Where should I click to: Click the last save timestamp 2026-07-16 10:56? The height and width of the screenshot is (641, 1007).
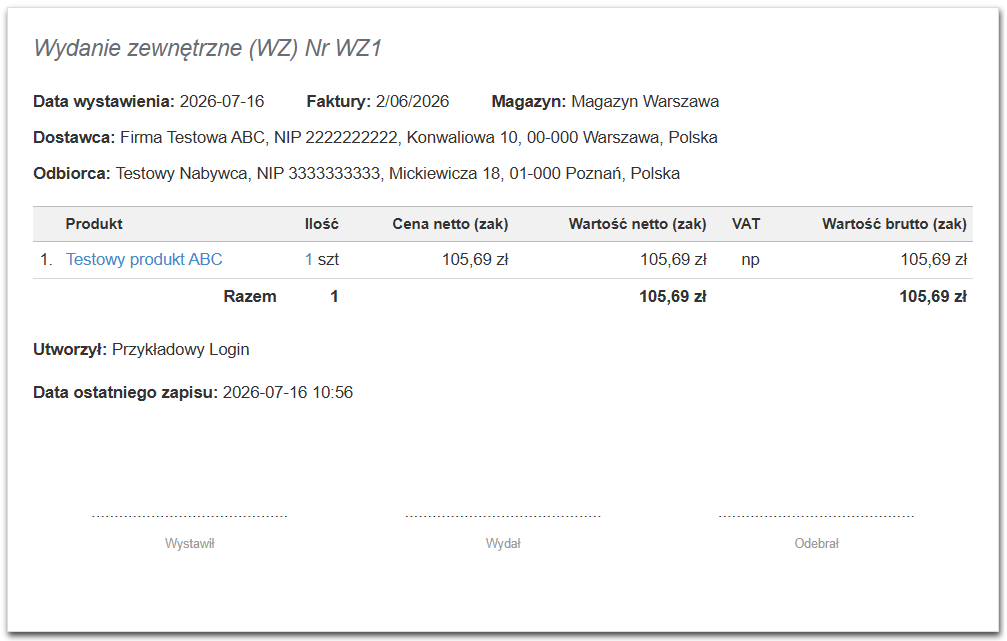288,392
